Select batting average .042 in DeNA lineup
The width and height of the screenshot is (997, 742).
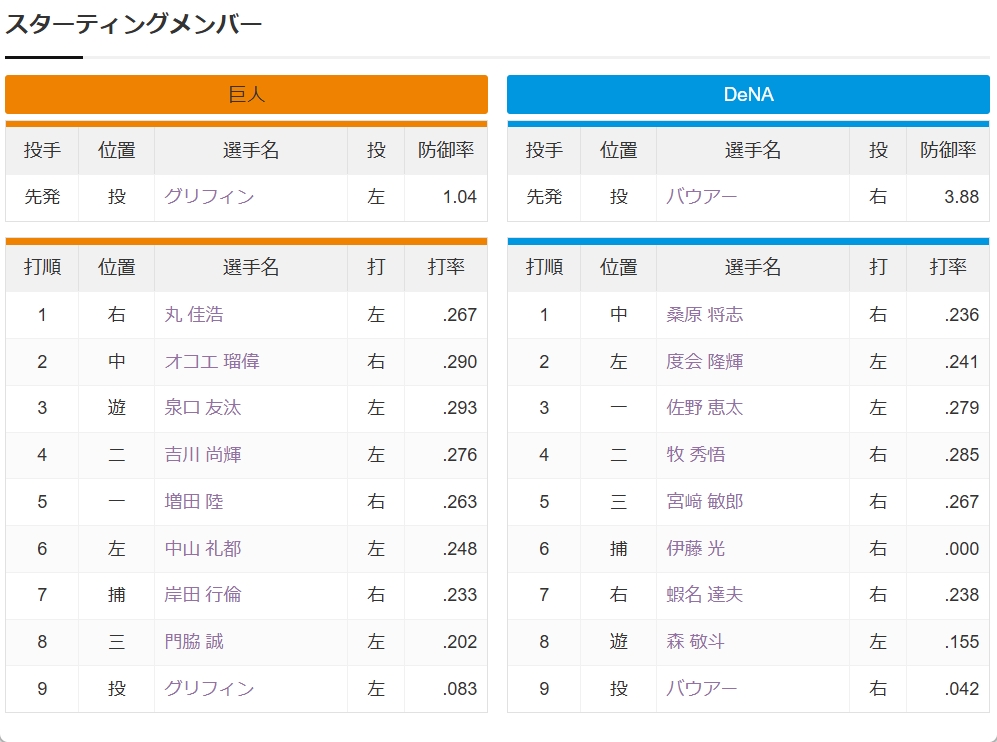(961, 689)
